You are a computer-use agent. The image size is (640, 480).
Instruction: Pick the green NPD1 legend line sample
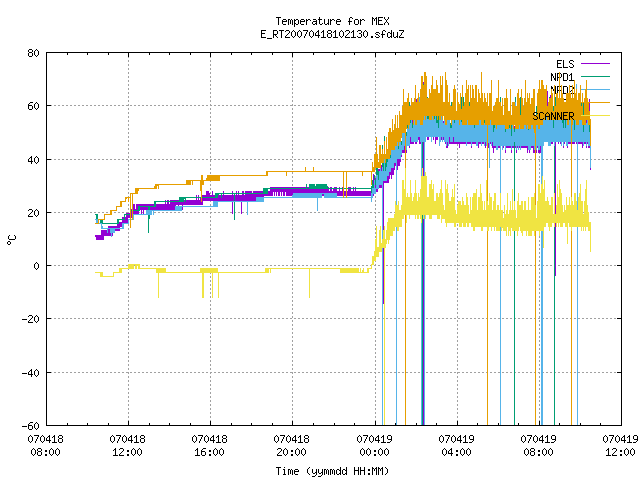click(x=595, y=76)
